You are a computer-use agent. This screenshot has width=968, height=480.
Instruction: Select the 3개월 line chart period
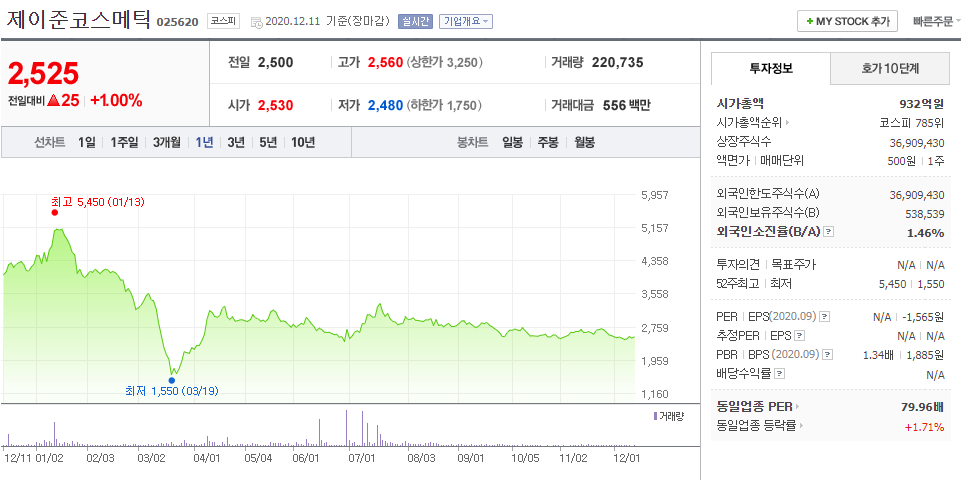click(x=167, y=143)
